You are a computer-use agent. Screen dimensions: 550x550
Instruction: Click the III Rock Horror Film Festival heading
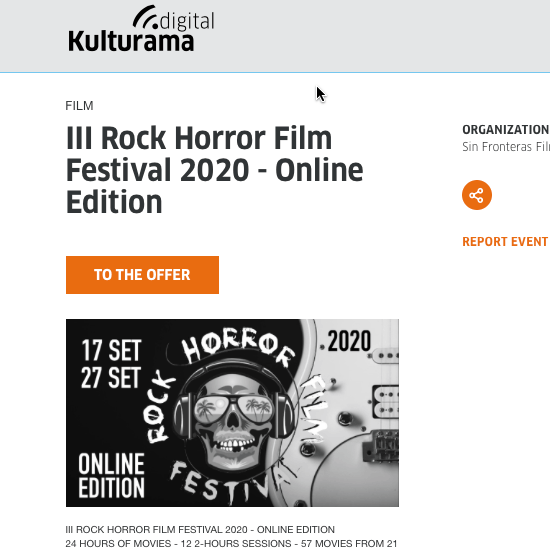(x=214, y=170)
